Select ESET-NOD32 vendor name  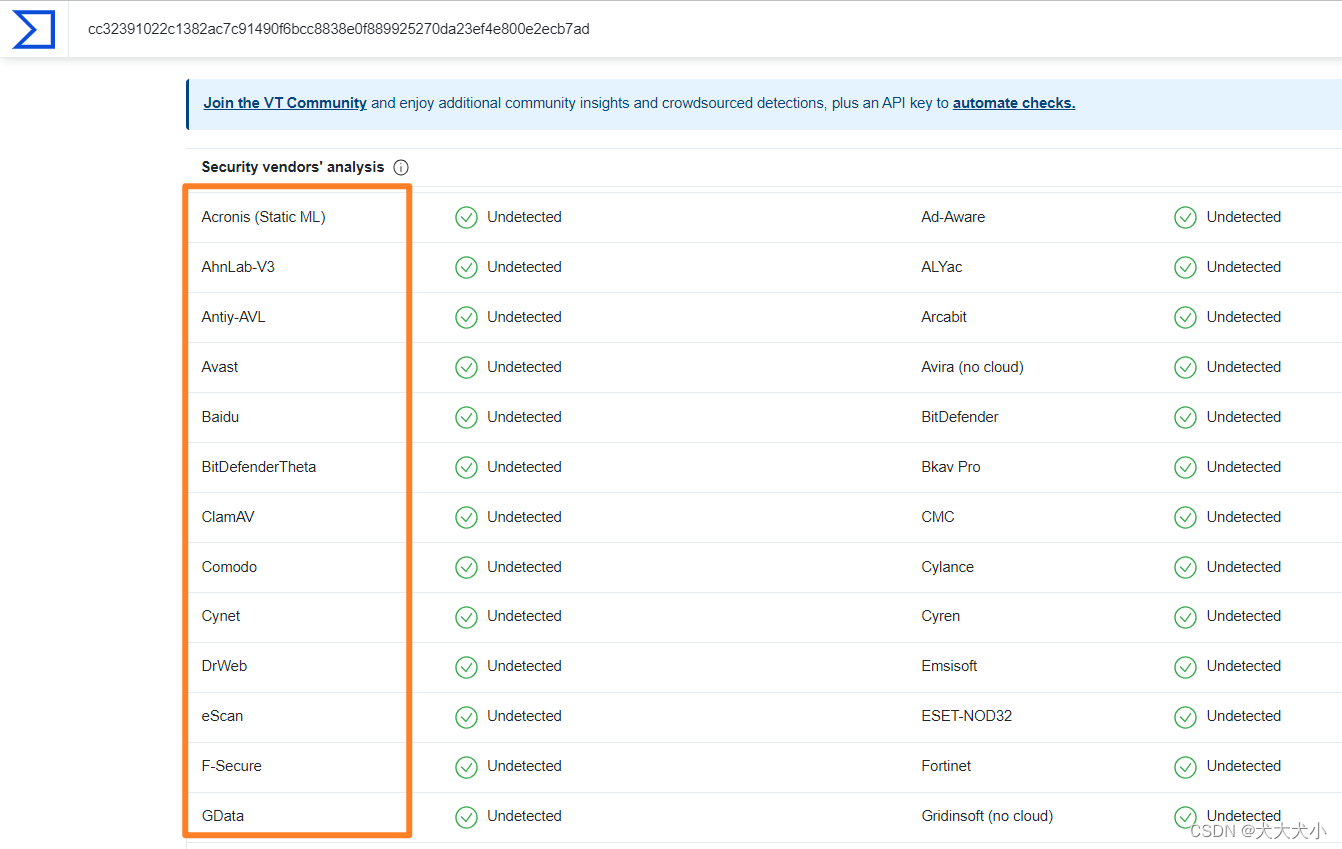click(967, 716)
